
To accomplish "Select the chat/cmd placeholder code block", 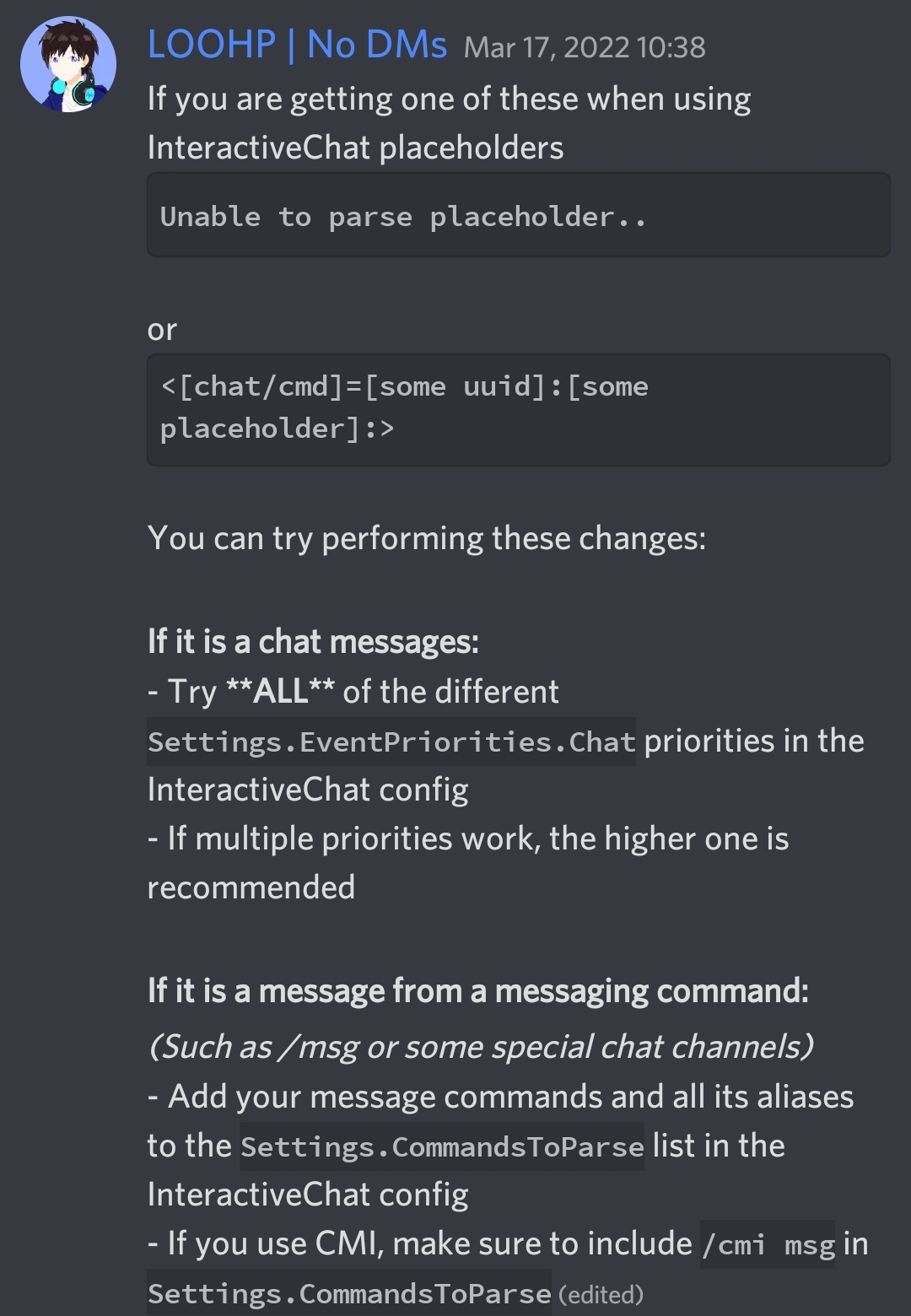I will 519,409.
